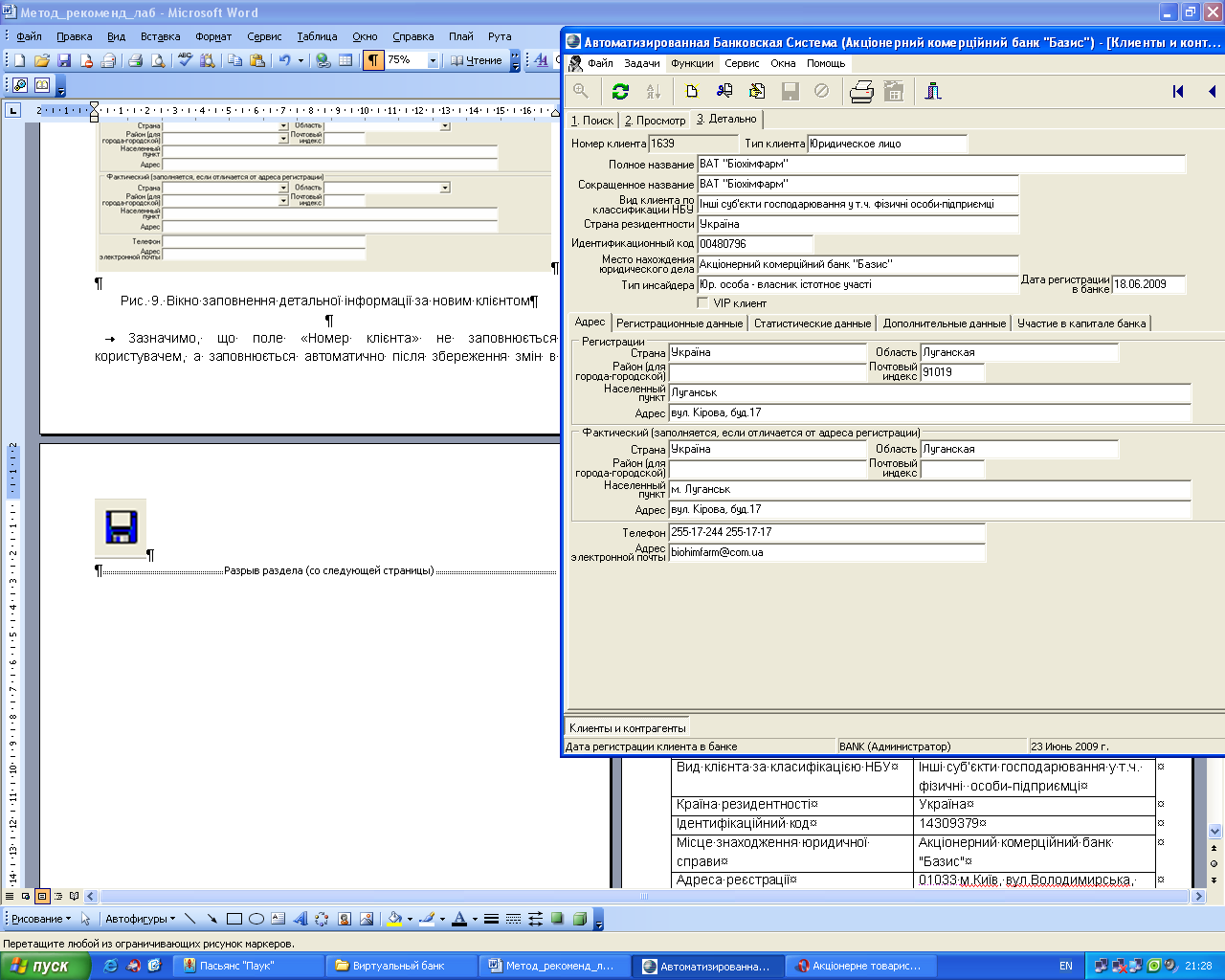Click the Open folder icon in Word

coord(42,60)
